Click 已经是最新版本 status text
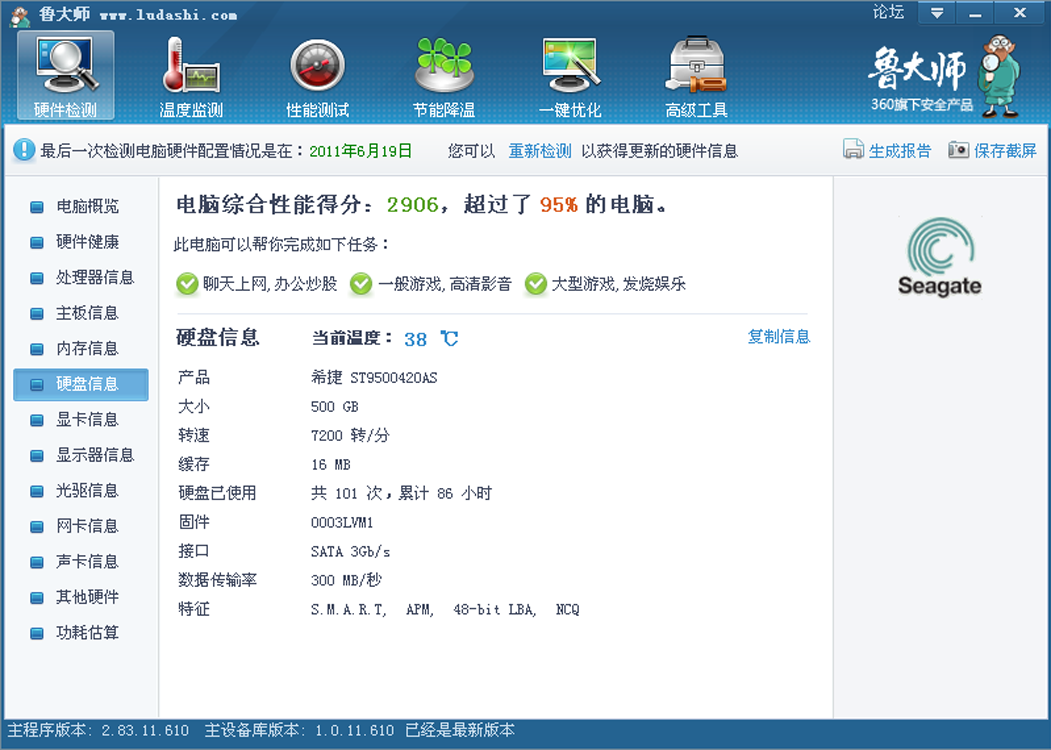This screenshot has width=1051, height=750. (x=460, y=730)
